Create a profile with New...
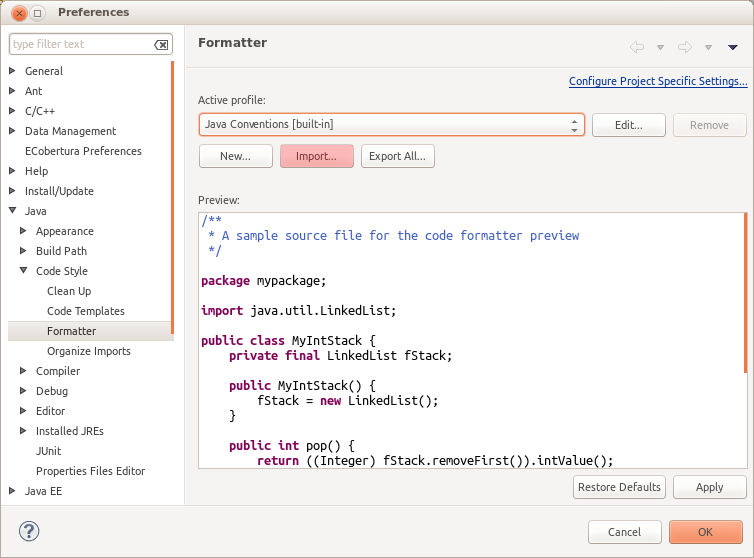 pos(236,156)
